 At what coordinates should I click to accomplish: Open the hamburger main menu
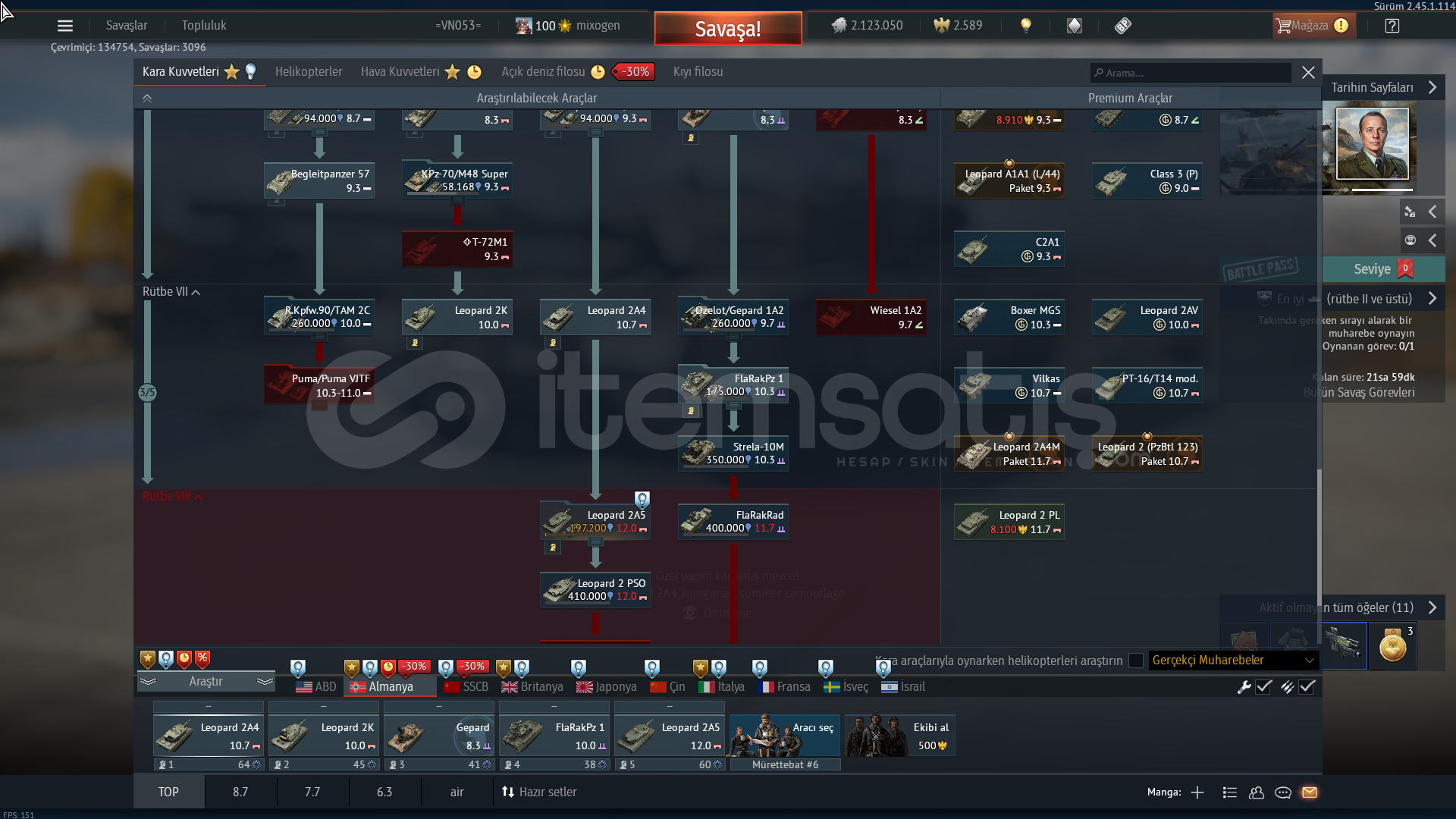(x=65, y=26)
